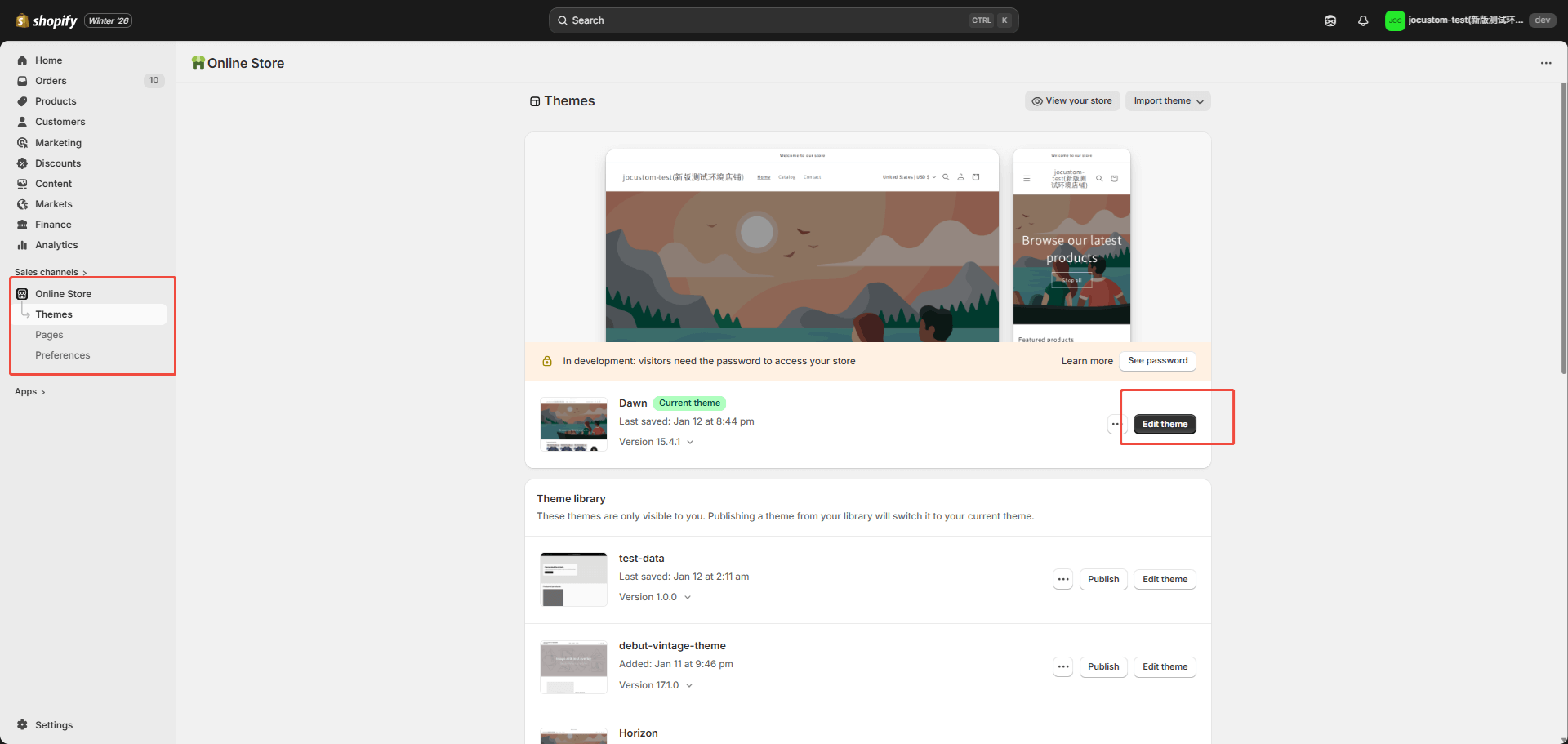Screen dimensions: 1568x744
Task: Open Preferences under Online Store
Action: (x=62, y=355)
